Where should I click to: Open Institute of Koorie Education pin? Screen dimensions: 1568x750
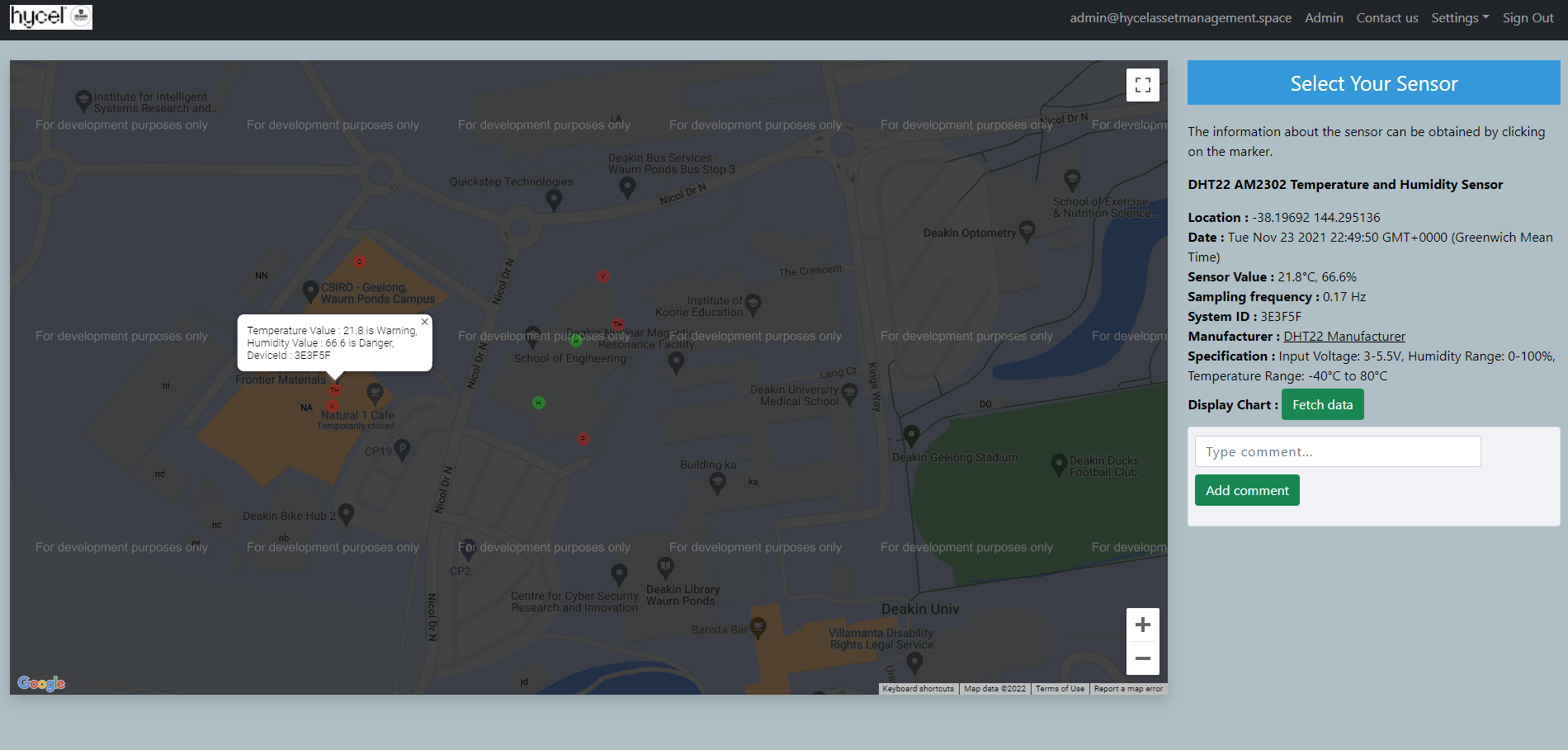pyautogui.click(x=753, y=305)
